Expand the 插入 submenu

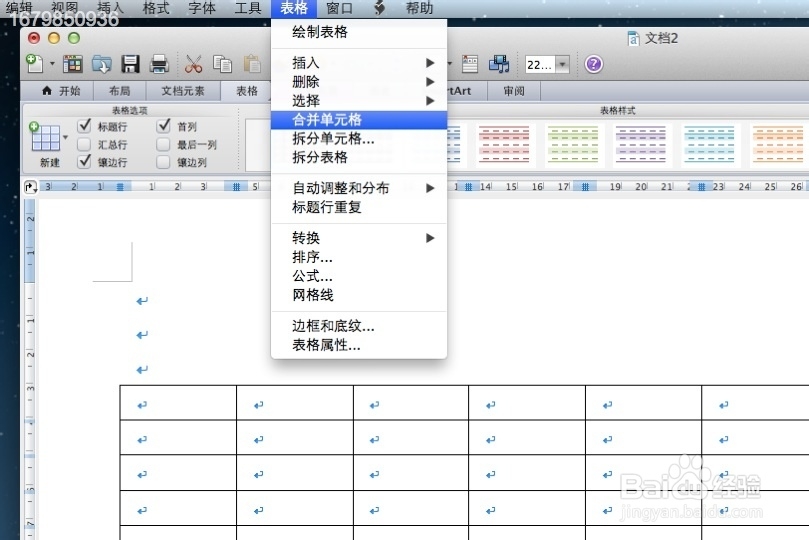click(359, 63)
